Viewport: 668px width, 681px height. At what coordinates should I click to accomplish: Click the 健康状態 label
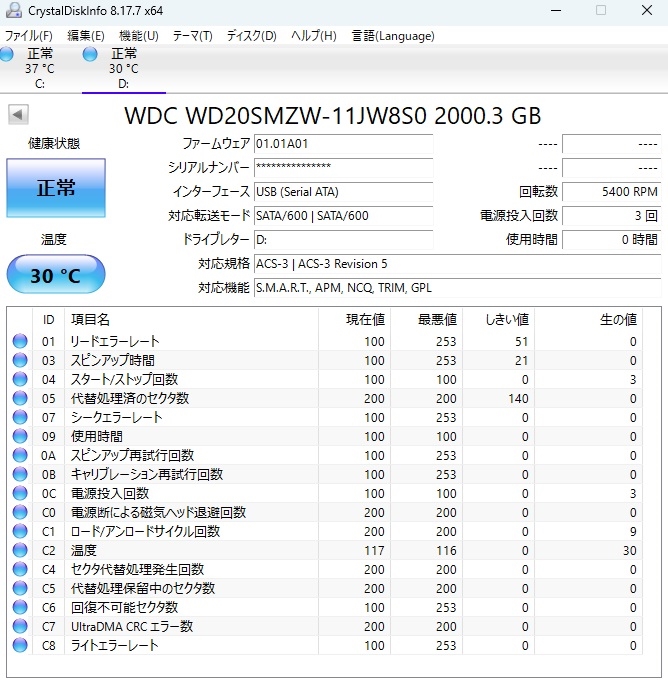coord(54,143)
